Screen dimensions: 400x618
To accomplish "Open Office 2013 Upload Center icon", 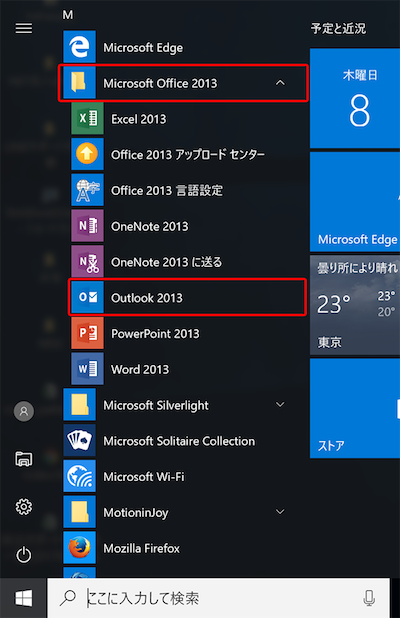I will 87,154.
